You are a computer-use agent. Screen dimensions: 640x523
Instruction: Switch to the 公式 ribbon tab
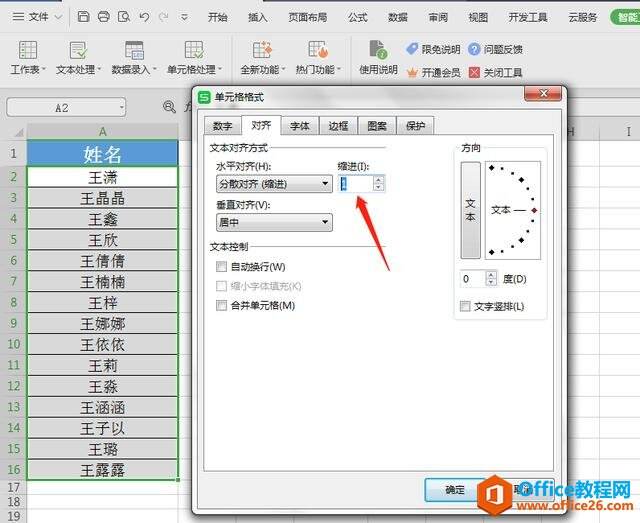click(x=358, y=17)
